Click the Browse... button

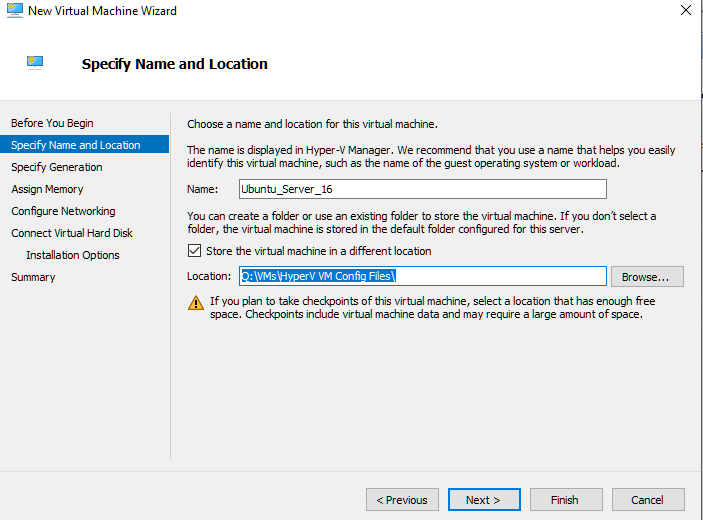(647, 277)
